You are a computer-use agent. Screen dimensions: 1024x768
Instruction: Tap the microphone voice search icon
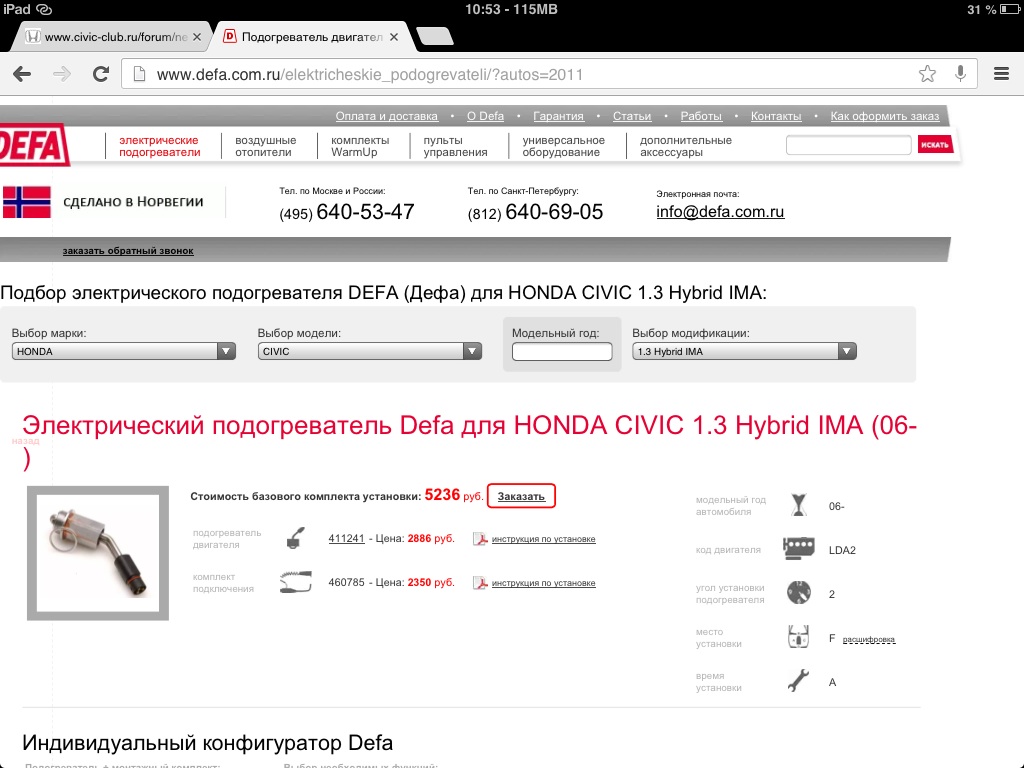pyautogui.click(x=960, y=74)
